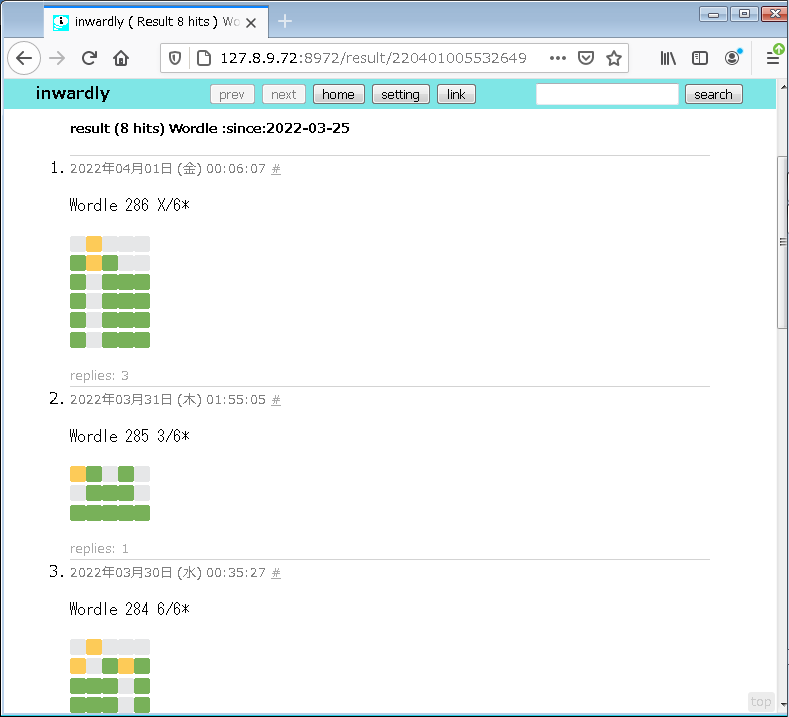This screenshot has height=717, width=789.
Task: Click 'replies: 1' under Wordle 285
Action: (99, 548)
